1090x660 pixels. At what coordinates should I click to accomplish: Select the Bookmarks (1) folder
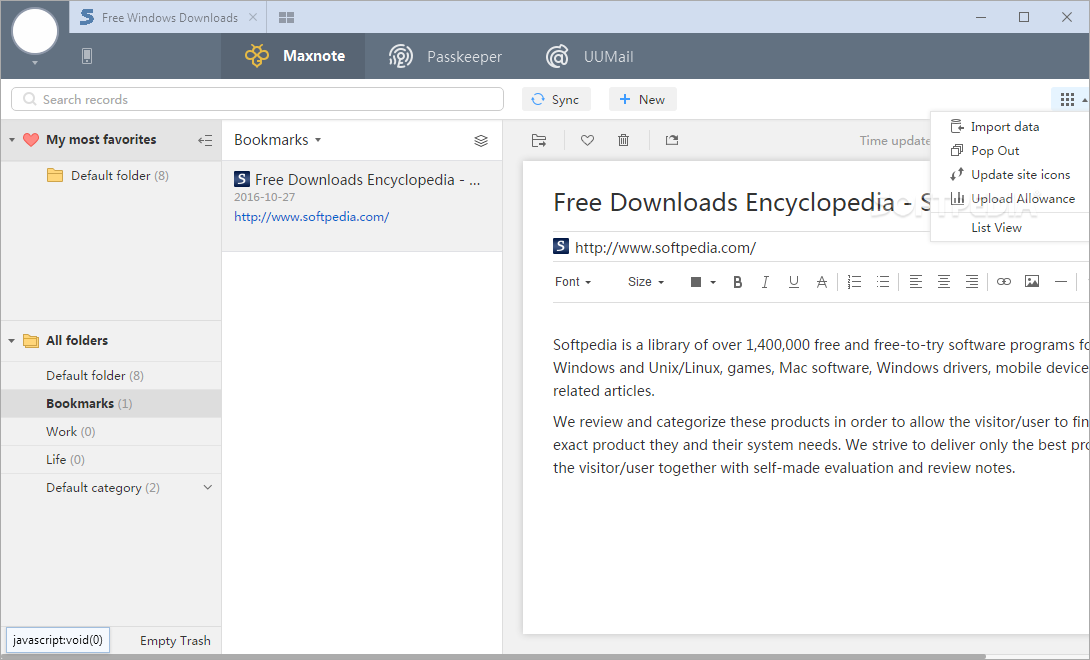point(111,403)
